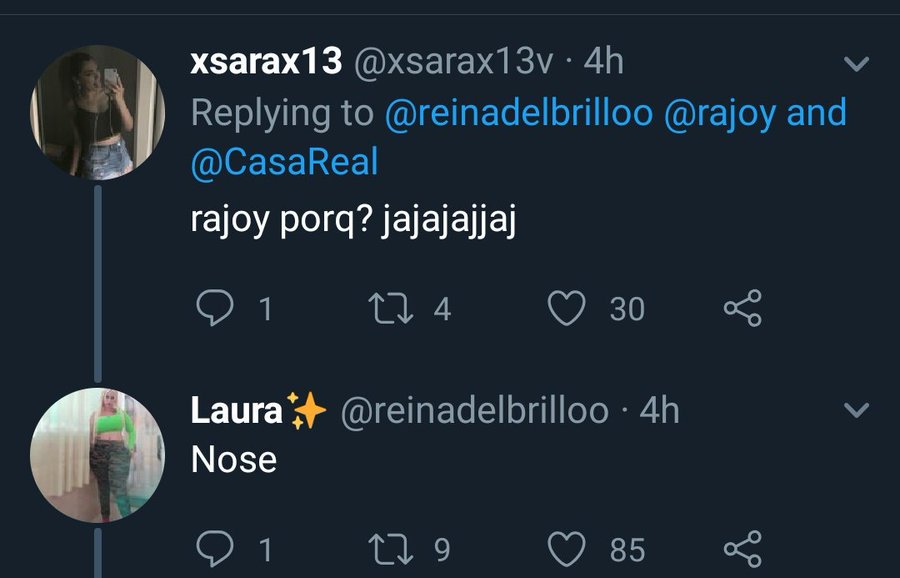
Task: Like xsarax13's tweet
Action: coord(567,308)
